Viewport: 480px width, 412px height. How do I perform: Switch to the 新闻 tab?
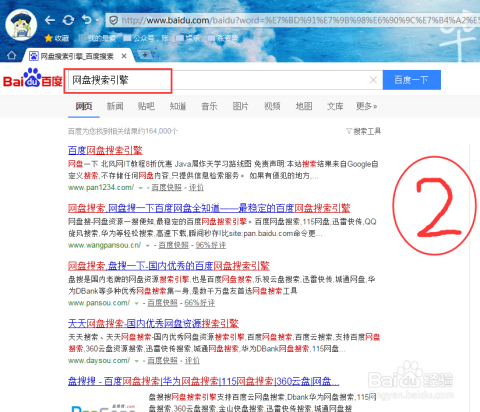pos(115,106)
